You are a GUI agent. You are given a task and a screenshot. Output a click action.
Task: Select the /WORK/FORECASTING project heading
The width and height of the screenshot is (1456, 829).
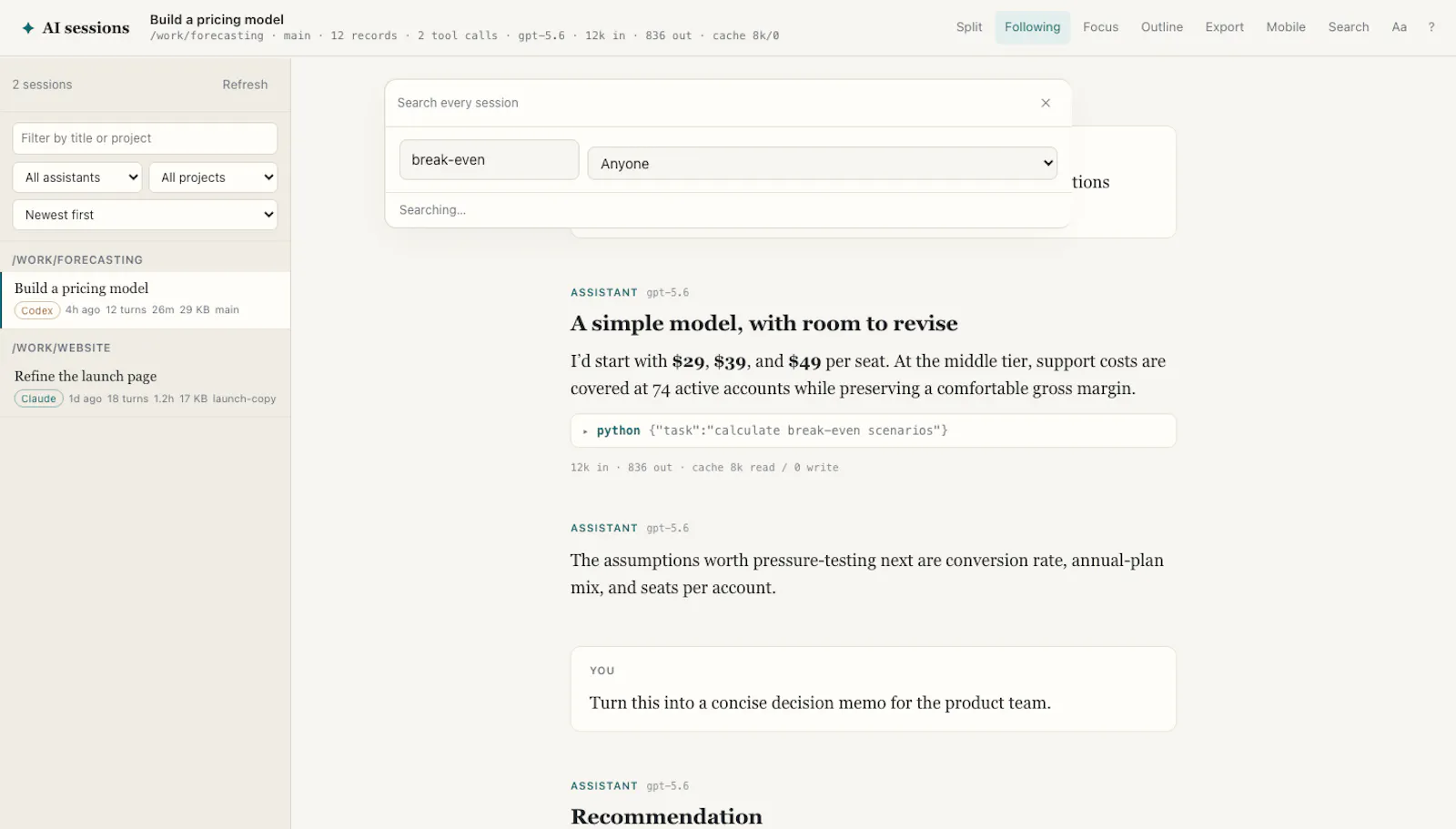(x=77, y=260)
